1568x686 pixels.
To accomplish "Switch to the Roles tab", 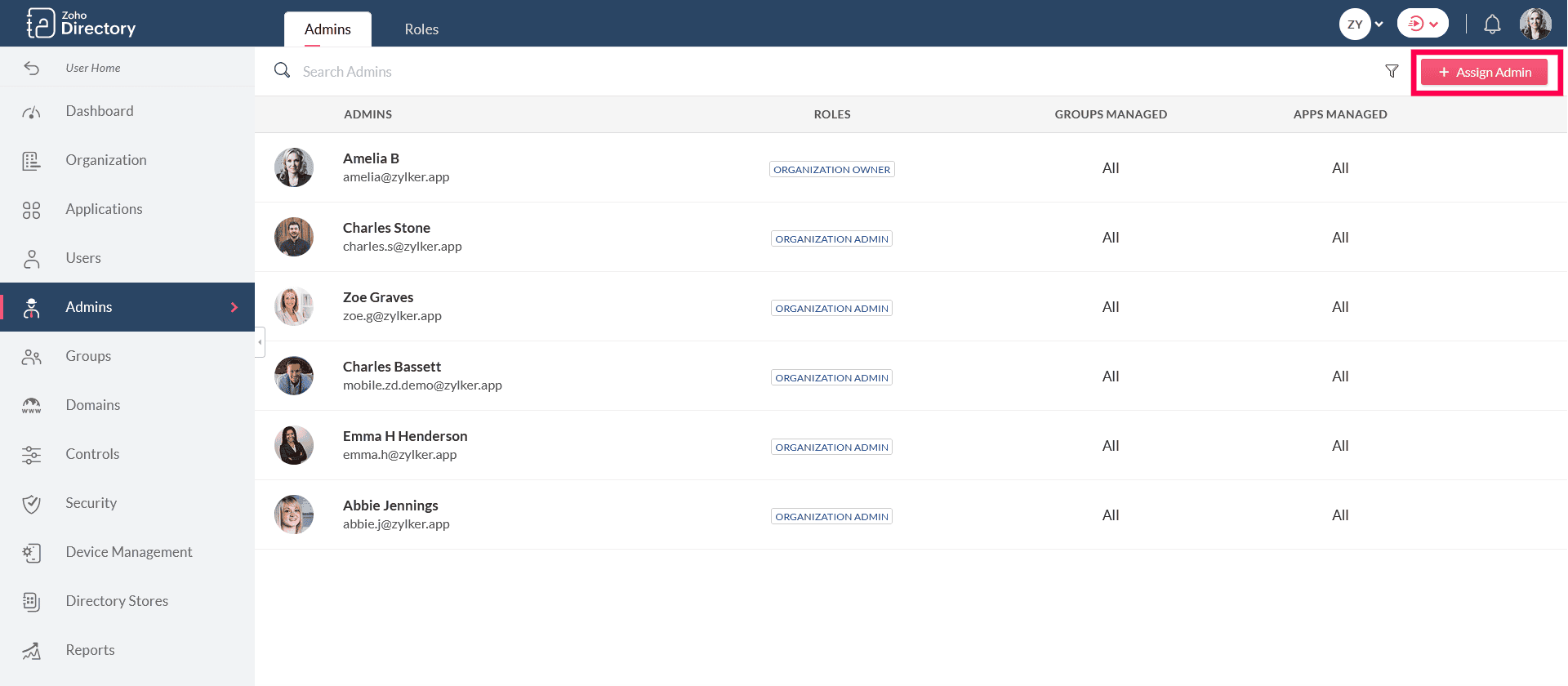I will 421,29.
